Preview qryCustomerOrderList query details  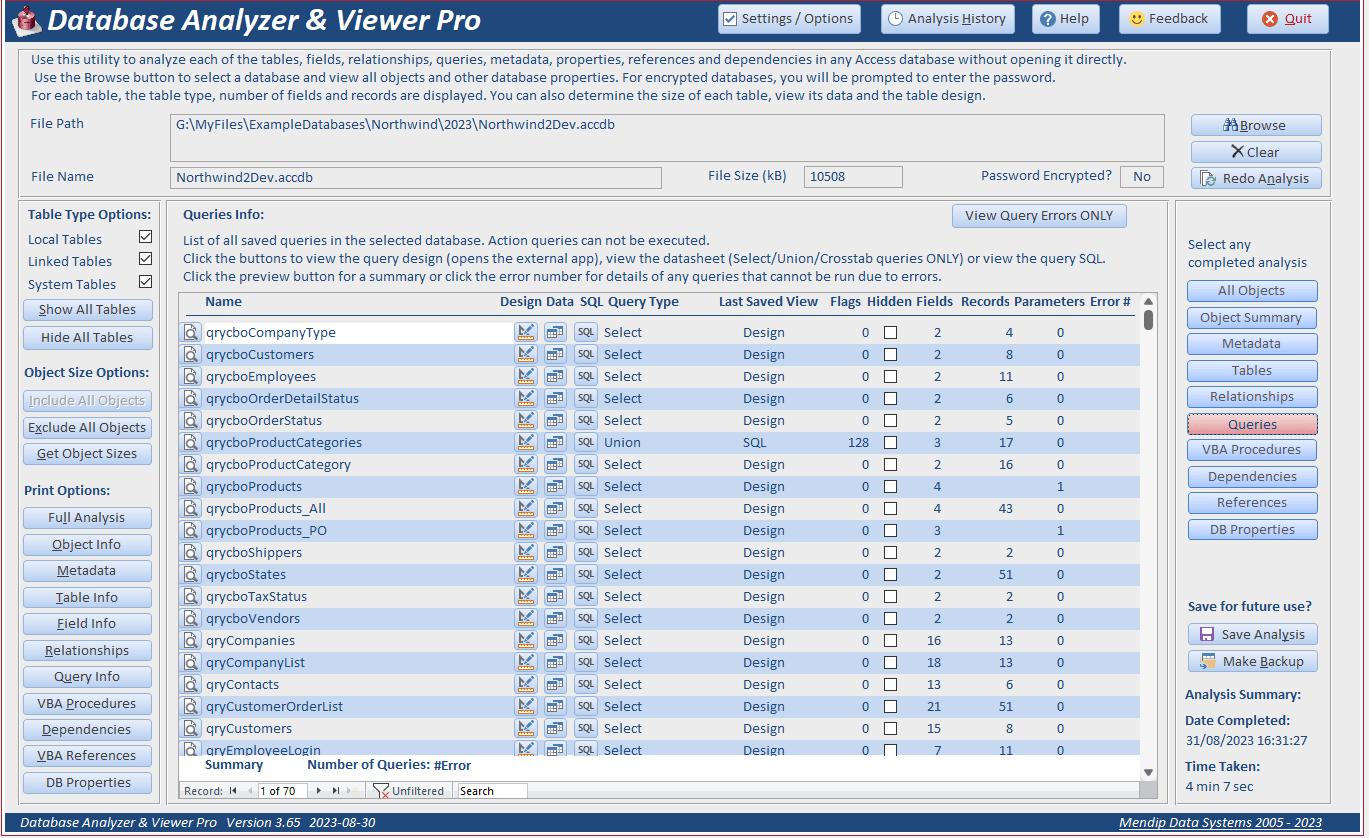(191, 707)
